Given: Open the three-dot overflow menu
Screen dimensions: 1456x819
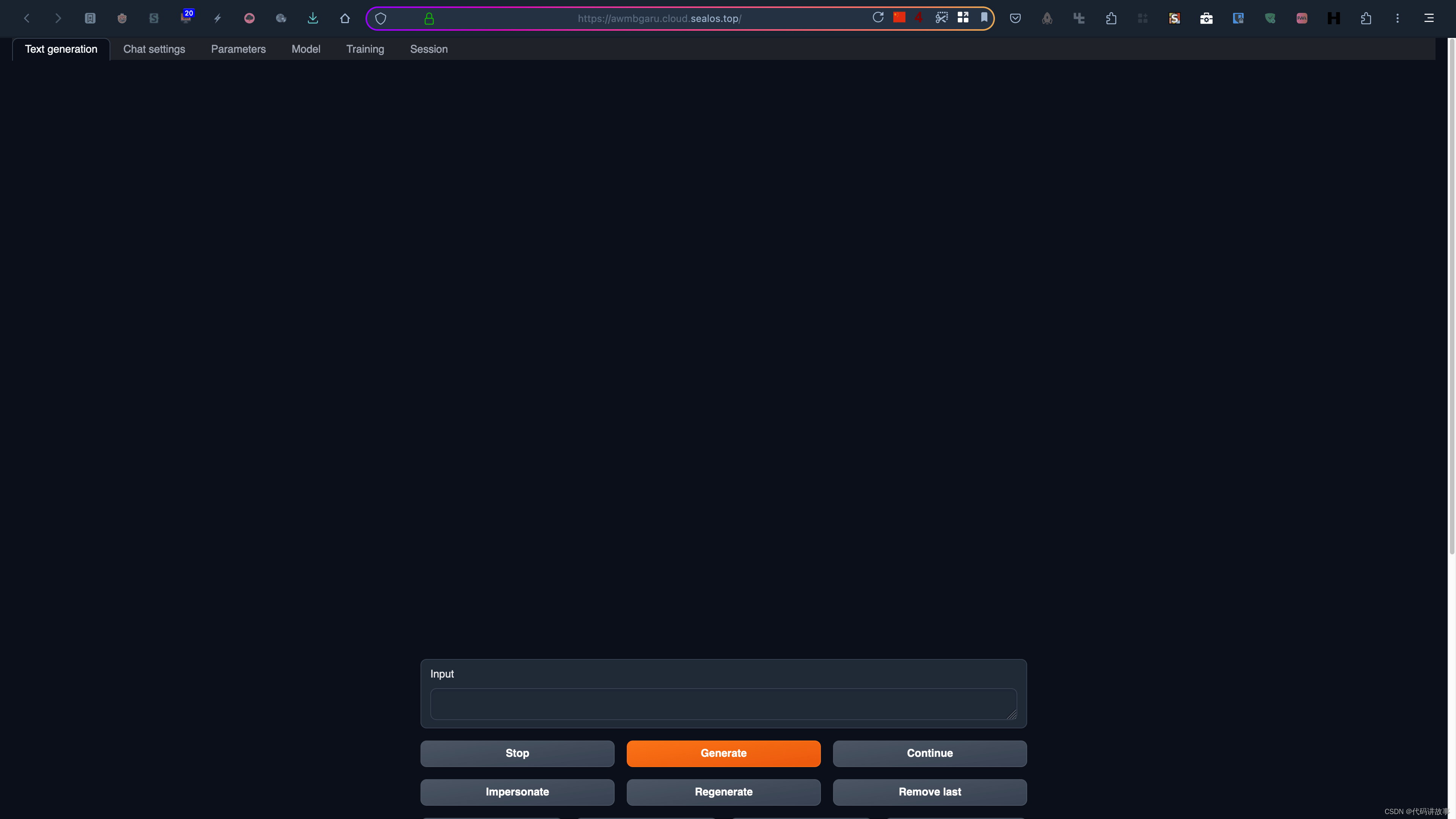Looking at the screenshot, I should coord(1398,19).
